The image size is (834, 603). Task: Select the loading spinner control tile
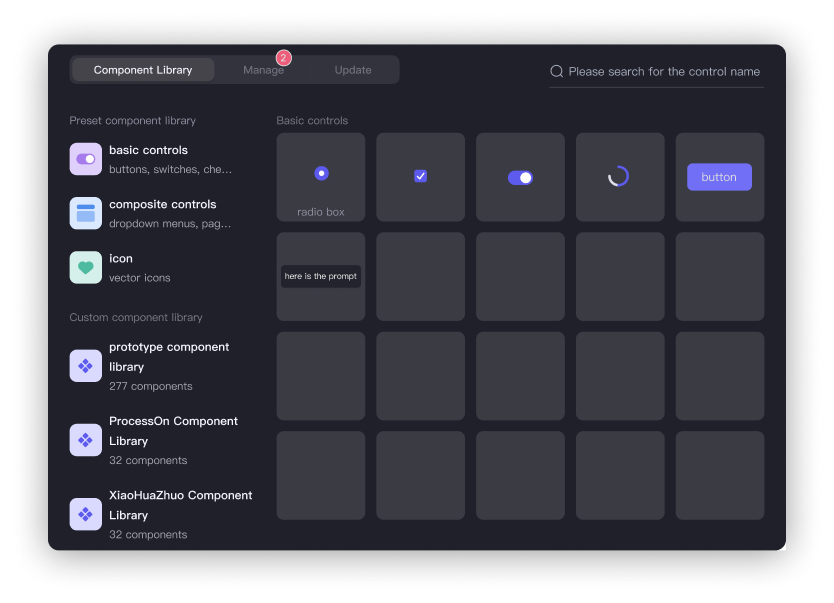[619, 177]
